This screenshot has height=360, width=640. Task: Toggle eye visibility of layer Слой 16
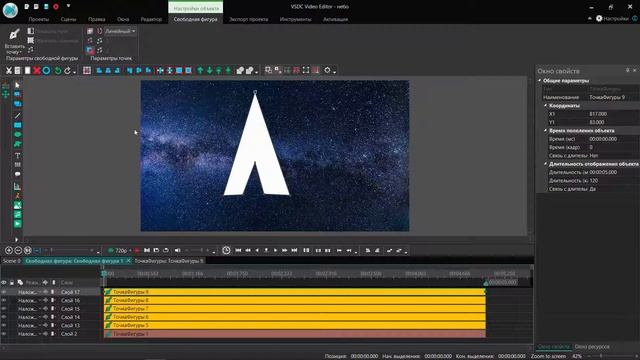(4, 300)
